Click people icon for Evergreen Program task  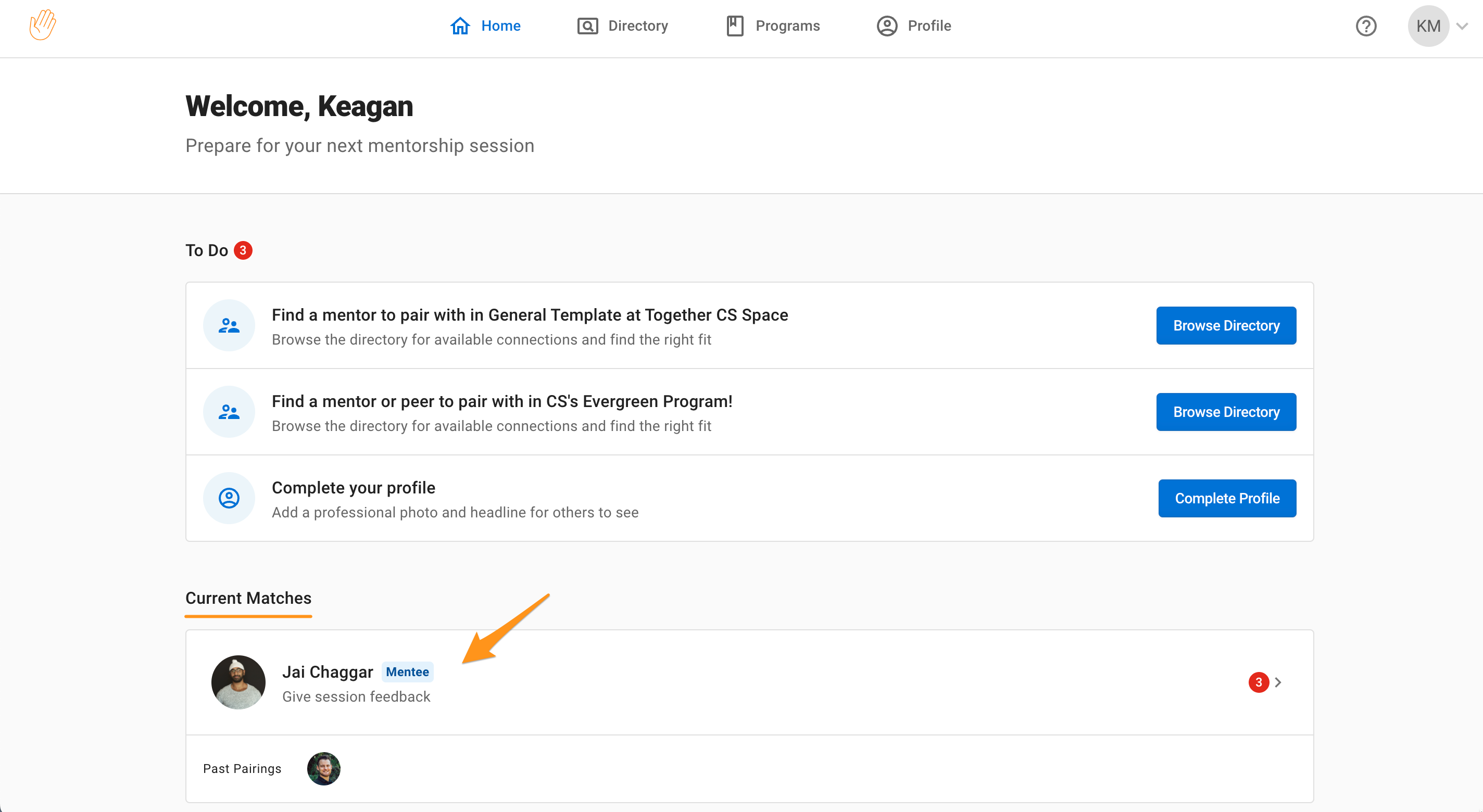pyautogui.click(x=229, y=412)
